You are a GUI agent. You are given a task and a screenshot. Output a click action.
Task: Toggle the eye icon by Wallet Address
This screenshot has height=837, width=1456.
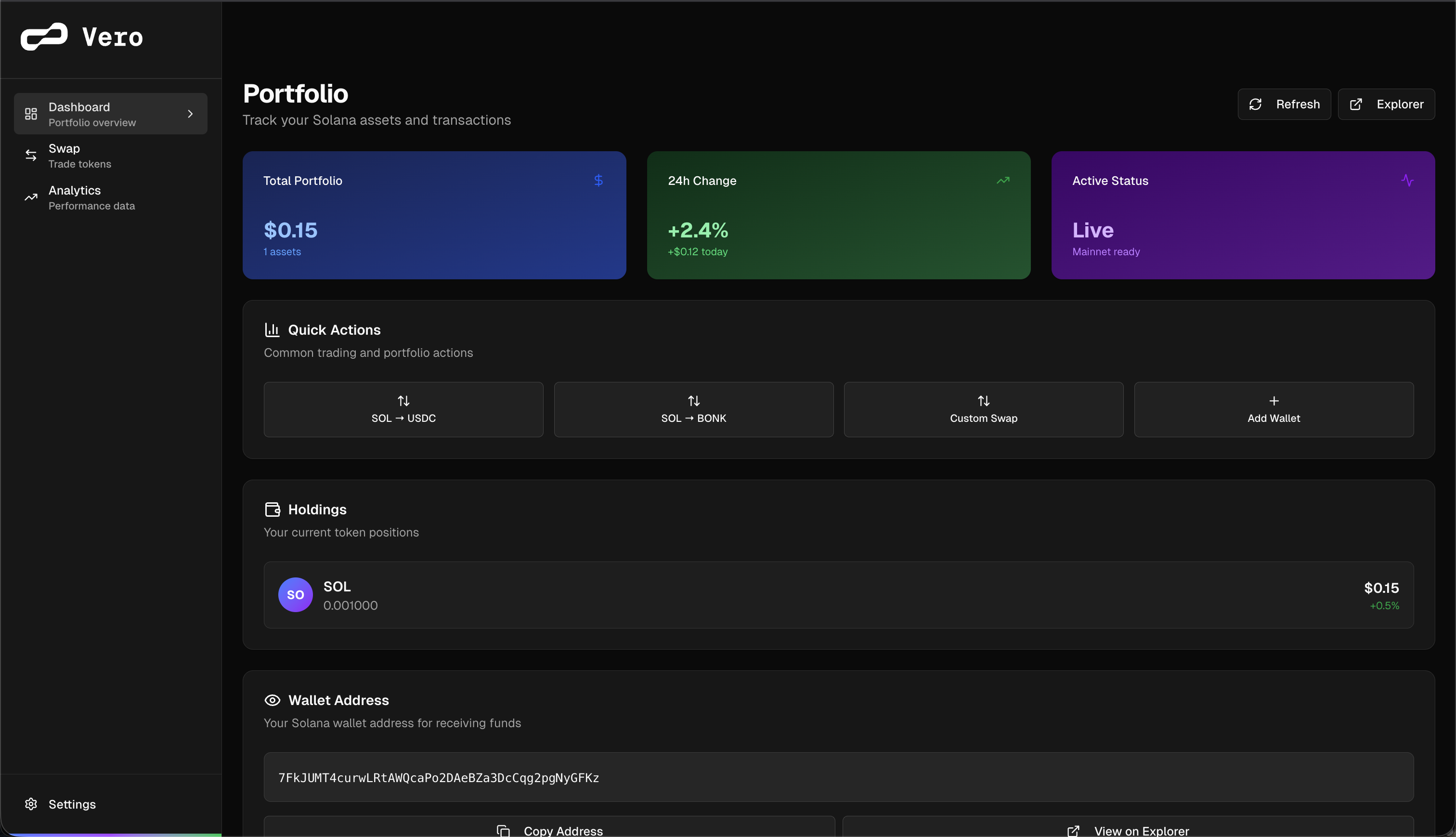[x=273, y=700]
